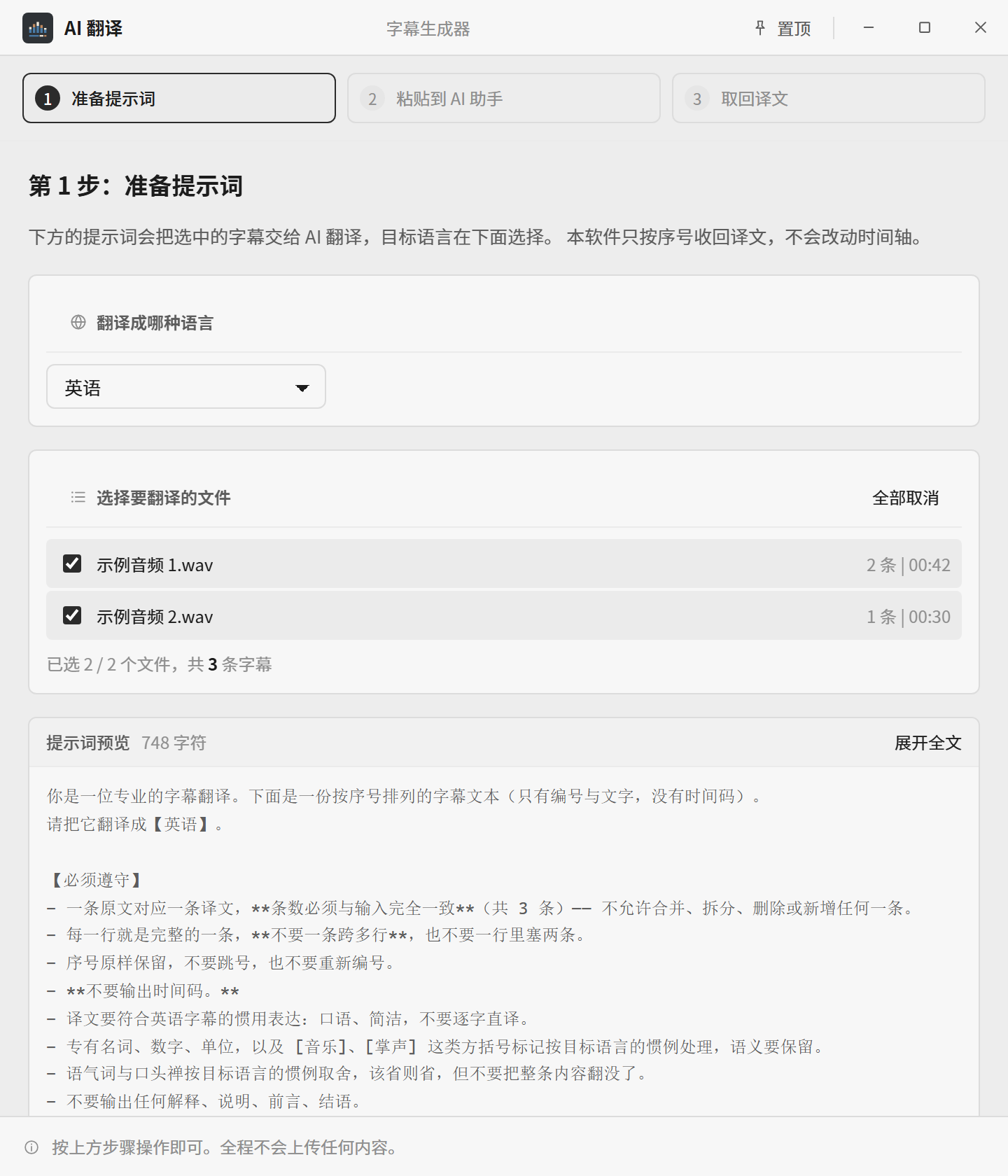Minimize the AI 翻译 window
The height and width of the screenshot is (1176, 1008).
pyautogui.click(x=869, y=28)
